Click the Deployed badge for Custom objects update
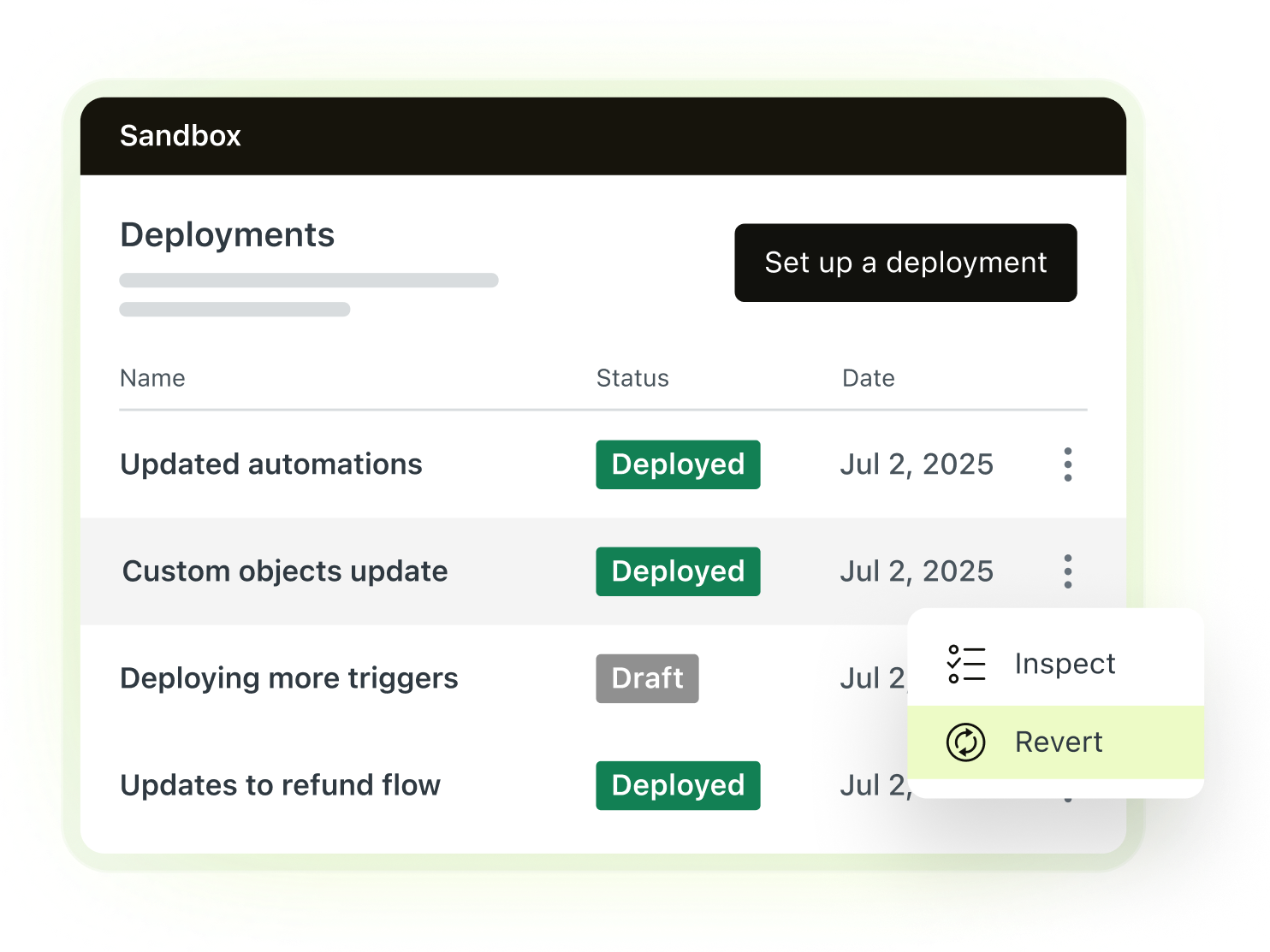The image size is (1270, 952). pyautogui.click(x=678, y=571)
